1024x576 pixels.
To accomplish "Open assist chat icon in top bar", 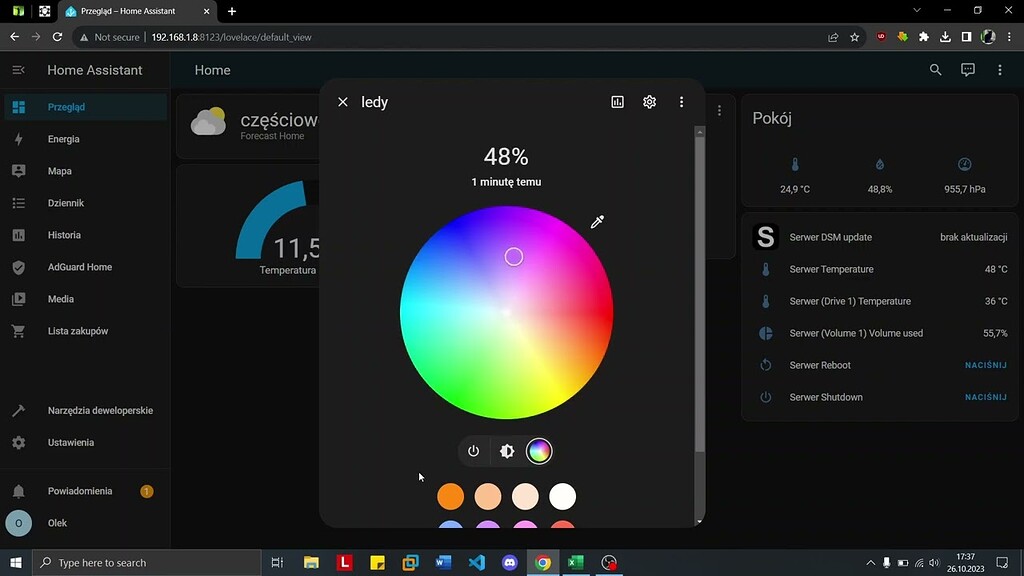I will tap(967, 70).
